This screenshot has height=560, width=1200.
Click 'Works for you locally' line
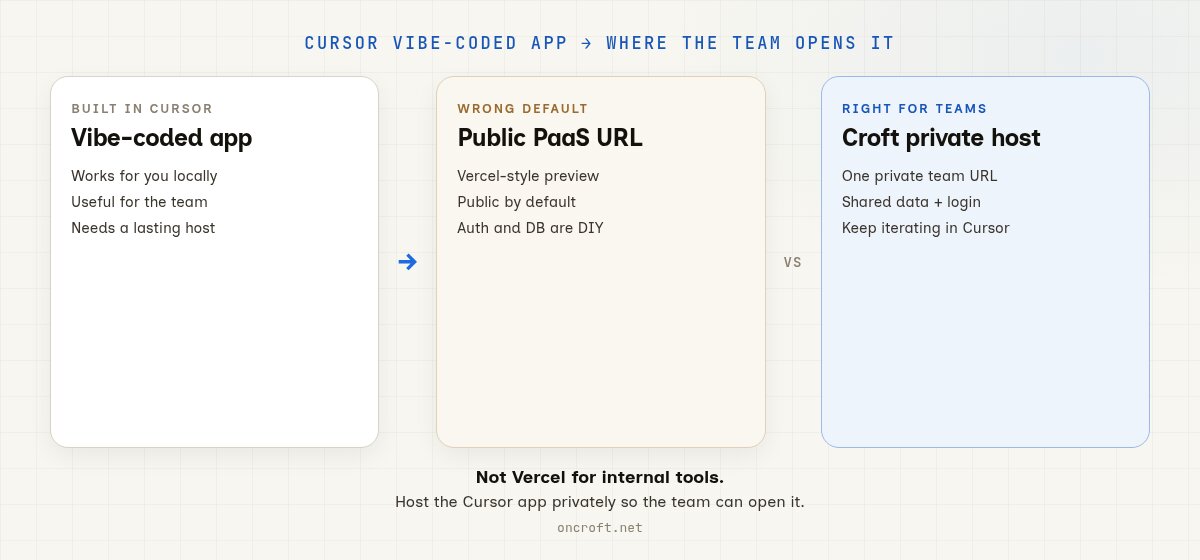click(144, 176)
